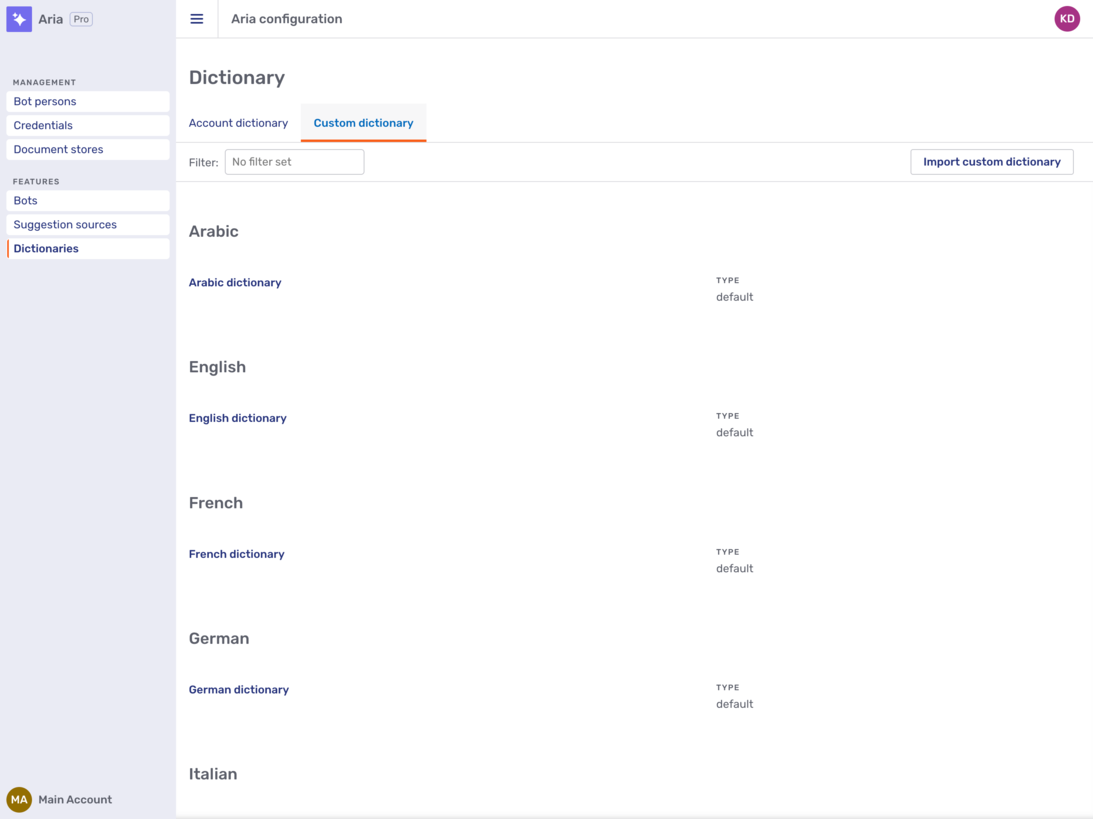Click the default type for French dictionary

(x=735, y=569)
